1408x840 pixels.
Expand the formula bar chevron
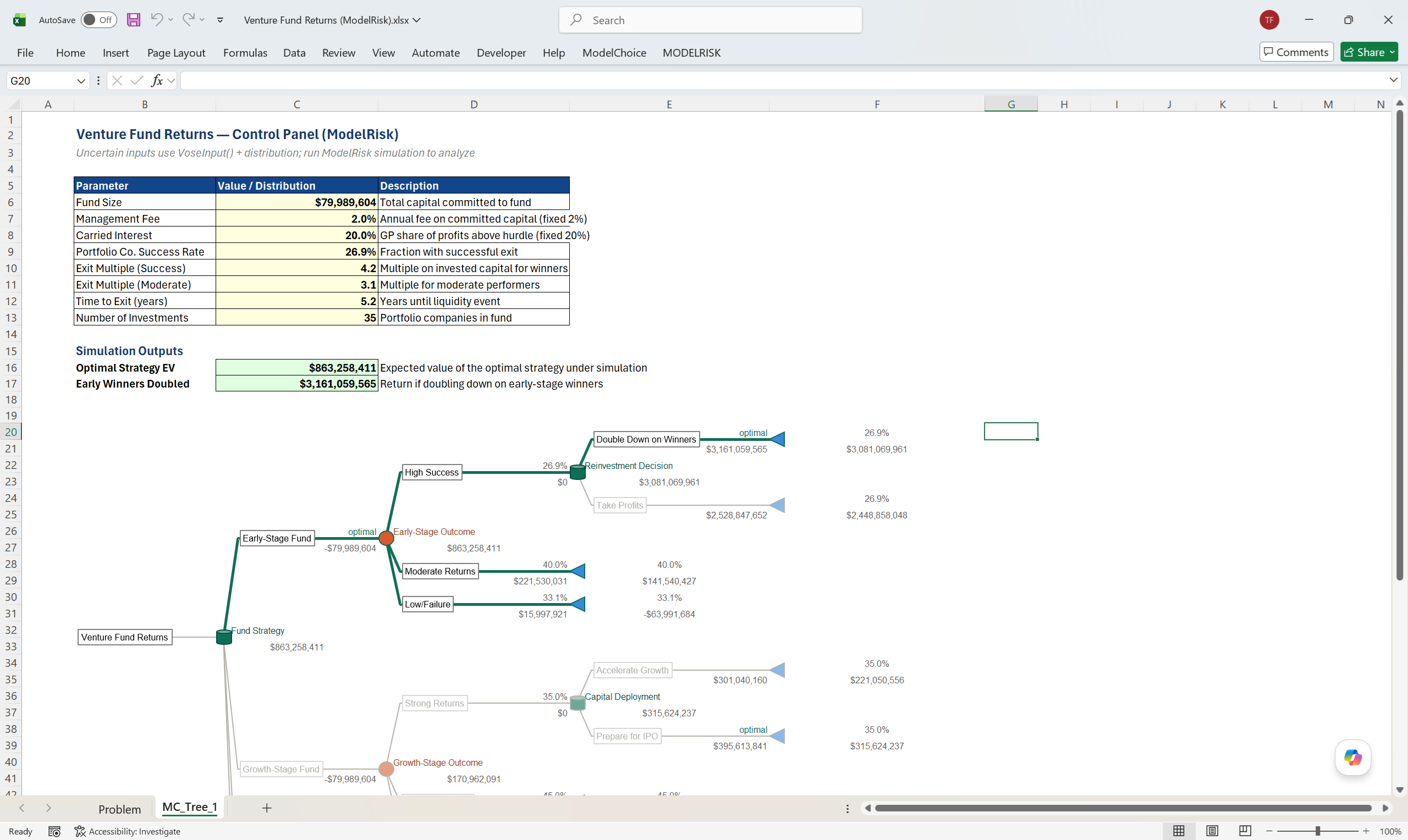1393,80
